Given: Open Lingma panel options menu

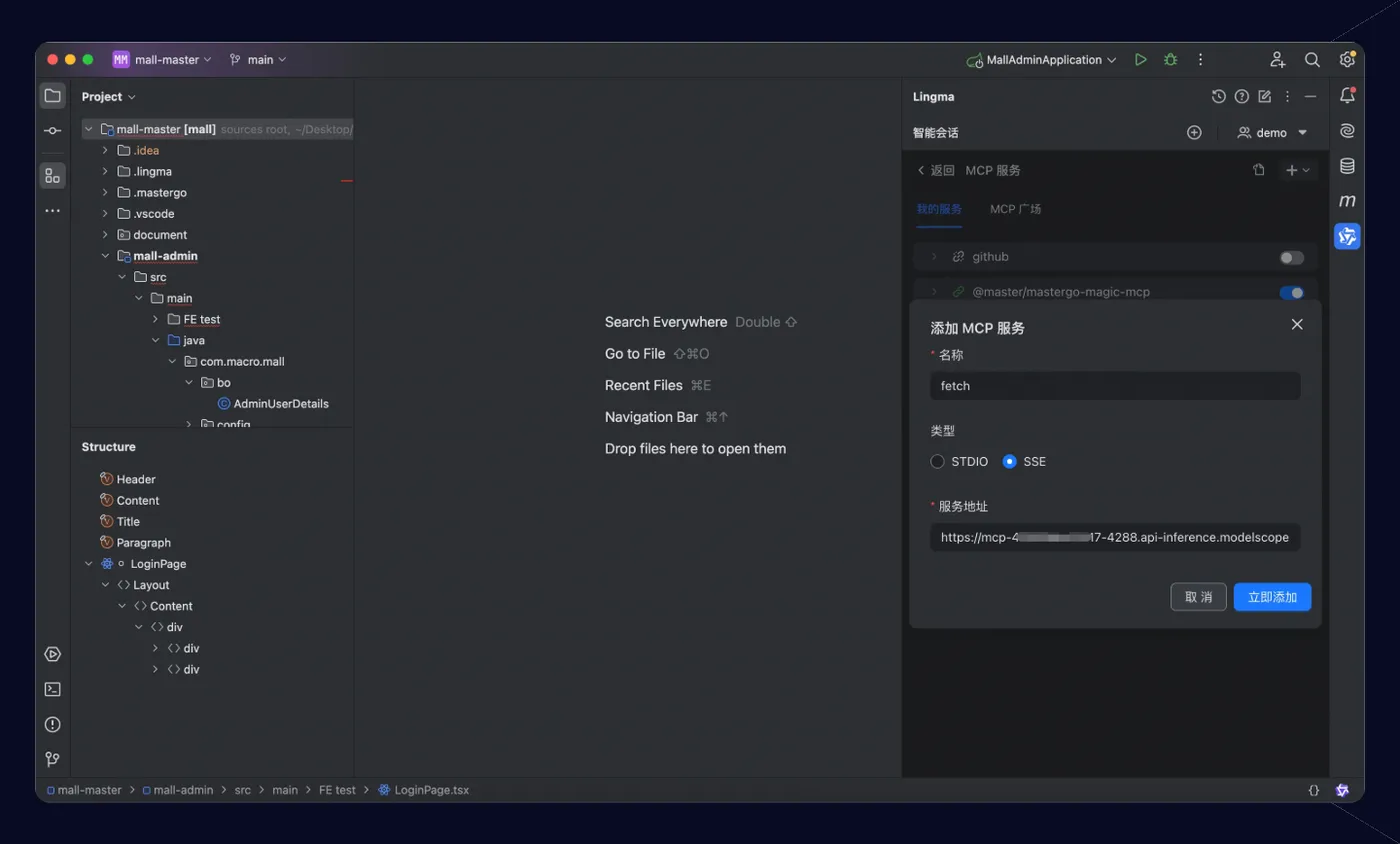Looking at the screenshot, I should pyautogui.click(x=1287, y=97).
